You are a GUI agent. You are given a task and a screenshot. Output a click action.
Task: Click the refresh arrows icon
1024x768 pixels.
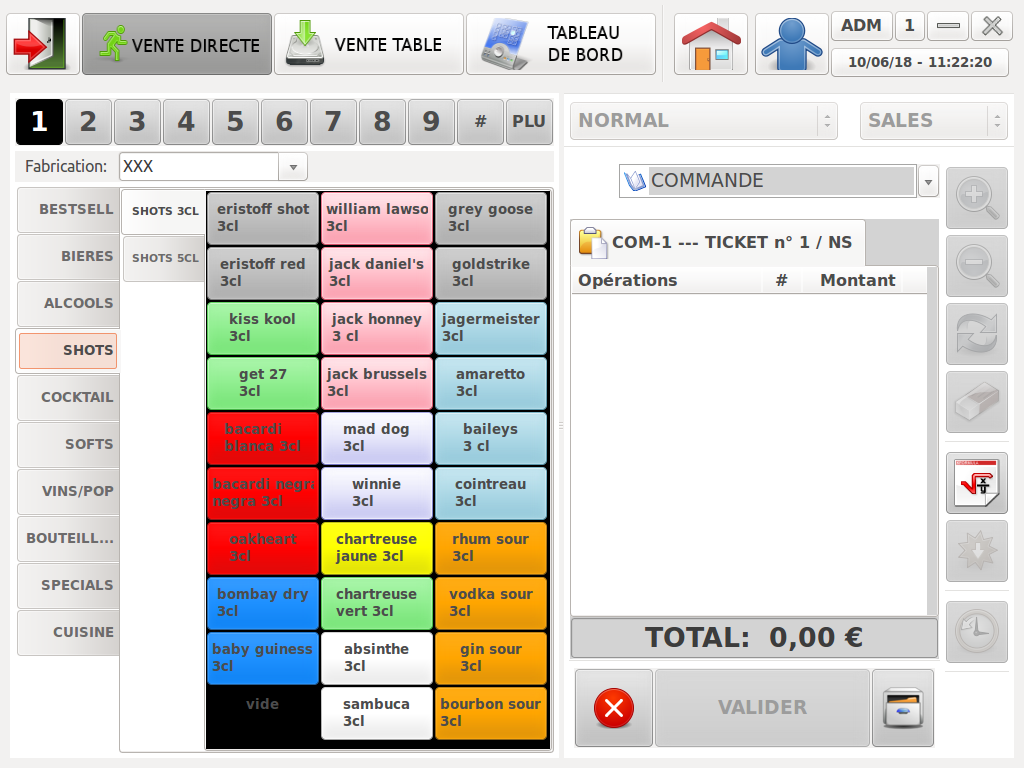976,334
